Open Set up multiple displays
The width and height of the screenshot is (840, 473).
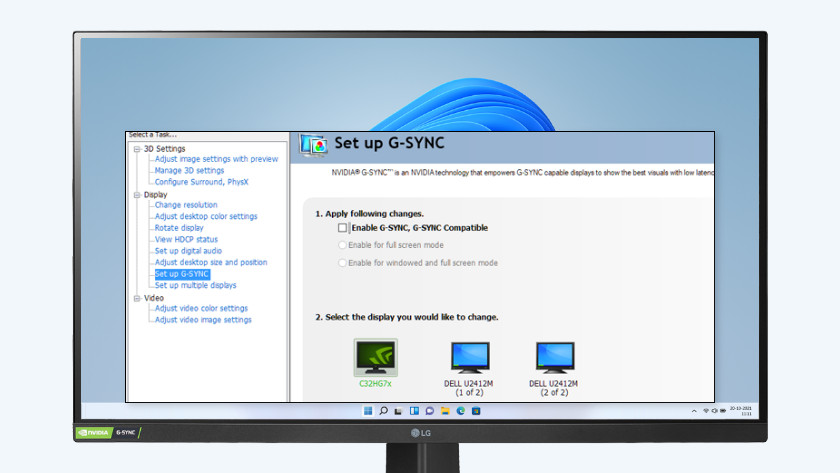195,285
